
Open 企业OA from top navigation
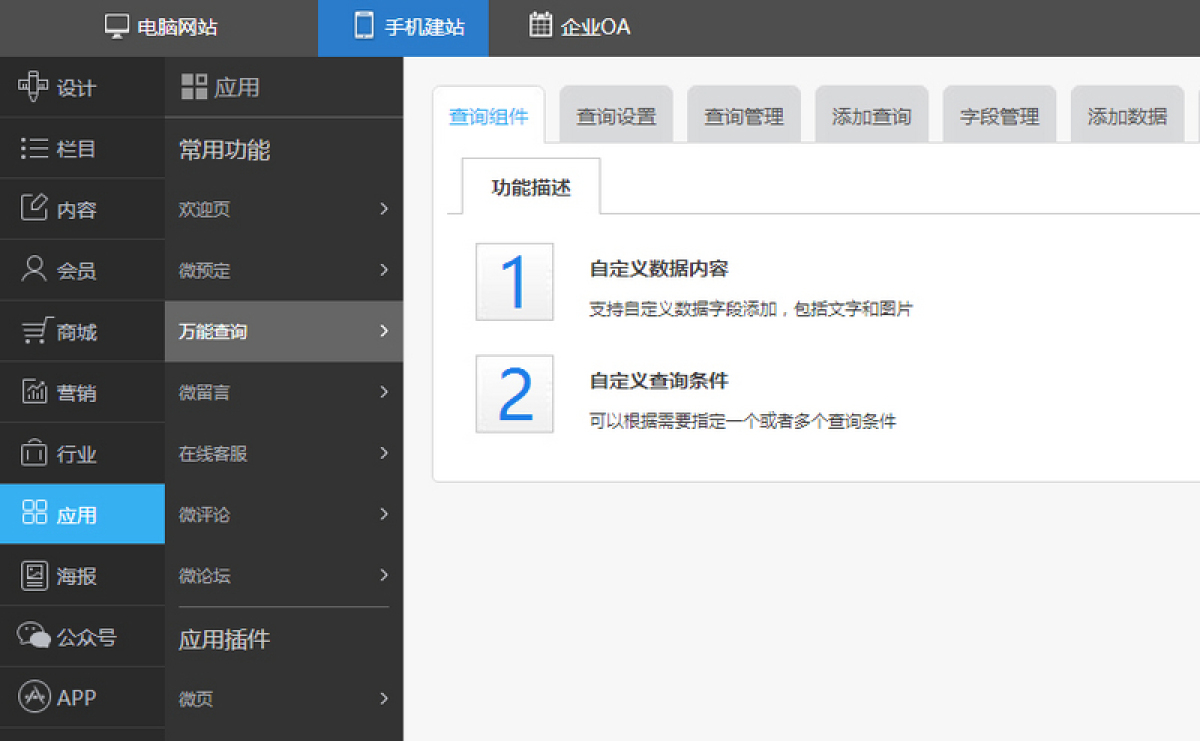click(x=580, y=27)
